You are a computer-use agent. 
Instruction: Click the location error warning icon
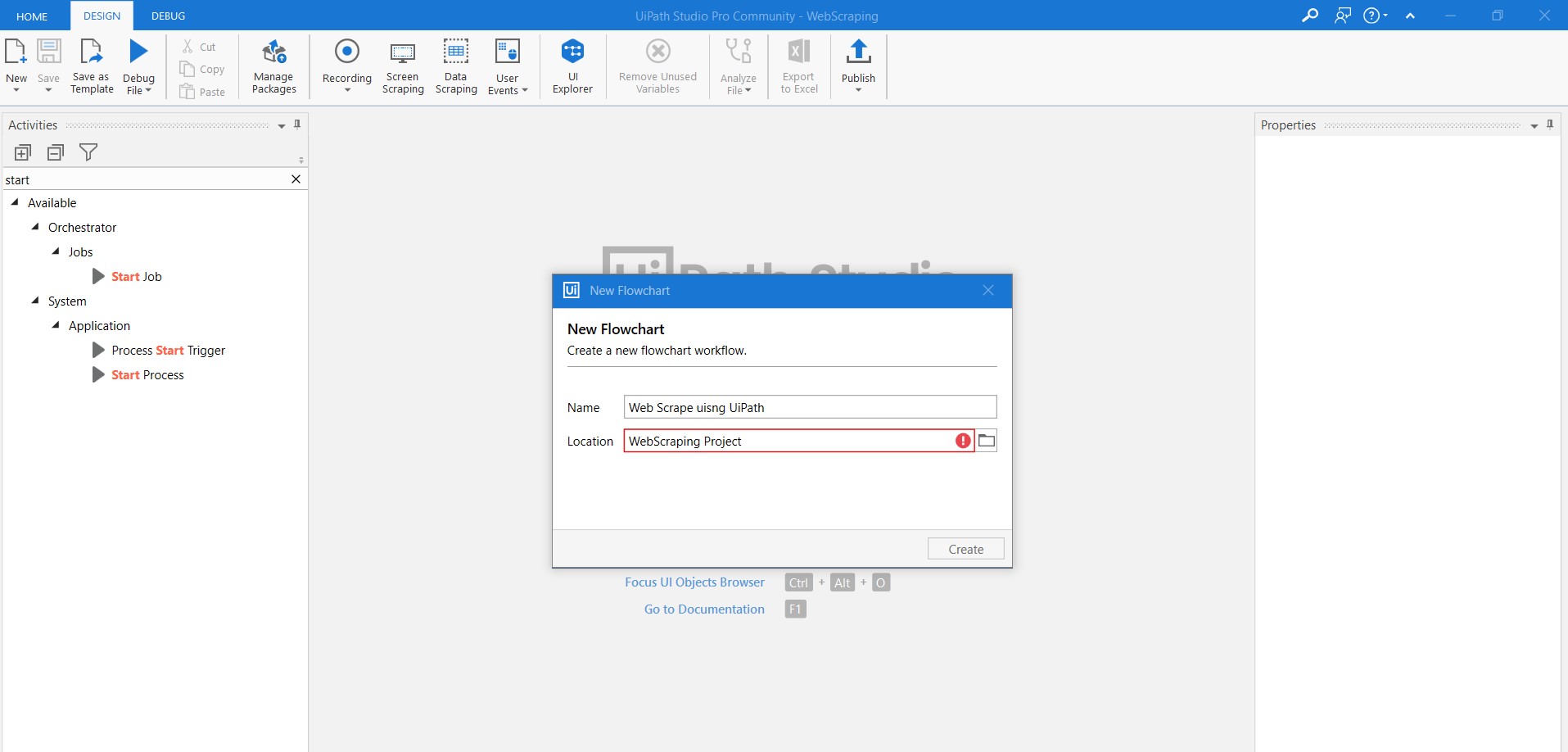click(963, 441)
